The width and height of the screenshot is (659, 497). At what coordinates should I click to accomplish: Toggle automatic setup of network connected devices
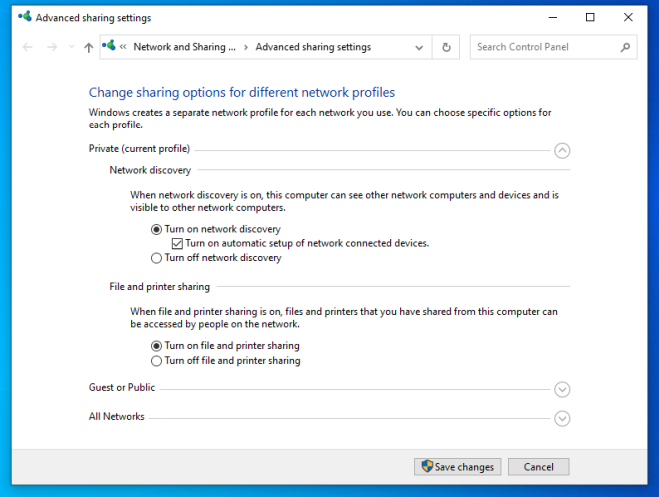point(177,243)
